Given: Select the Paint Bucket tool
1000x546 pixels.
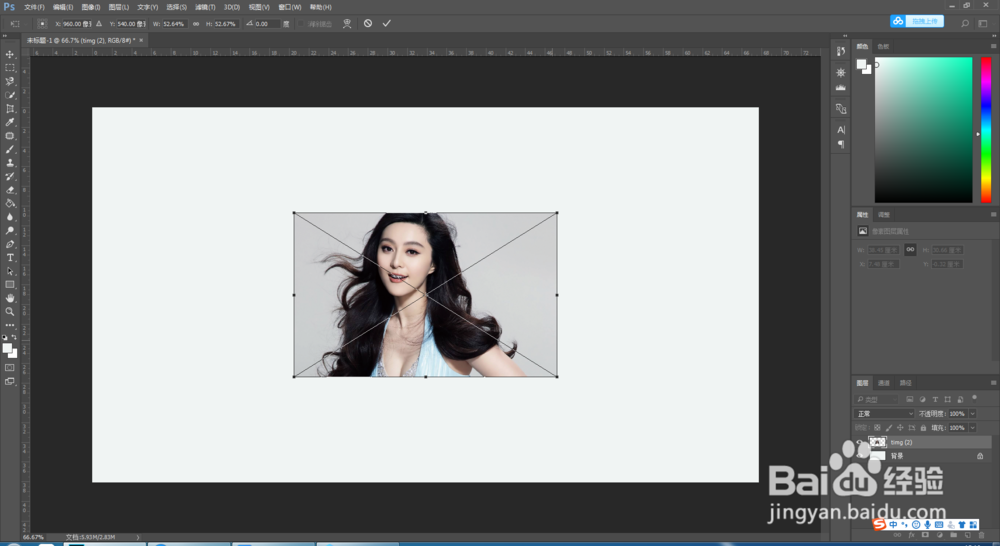Looking at the screenshot, I should pos(10,203).
